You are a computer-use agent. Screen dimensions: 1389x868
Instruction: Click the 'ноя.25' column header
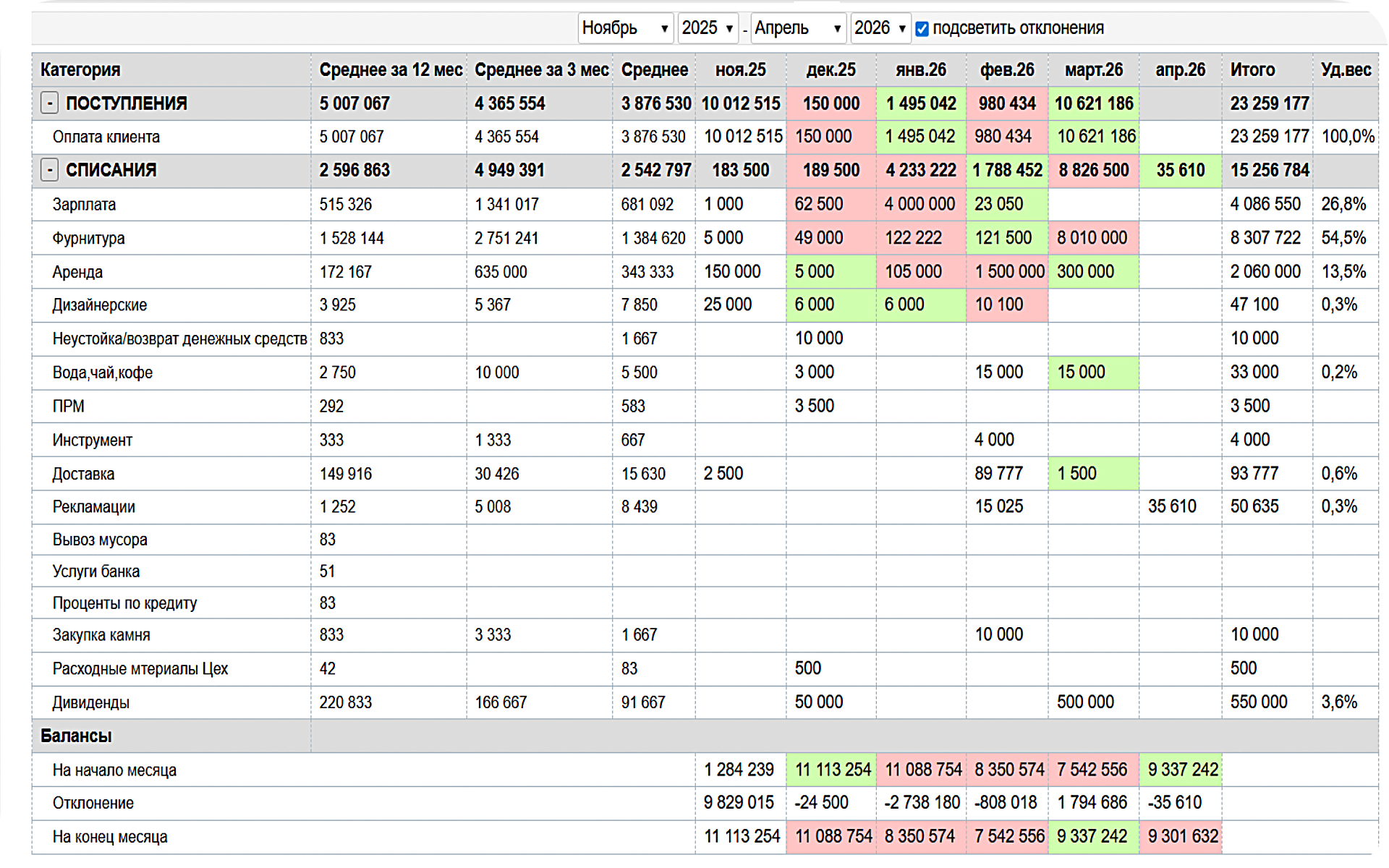(740, 70)
